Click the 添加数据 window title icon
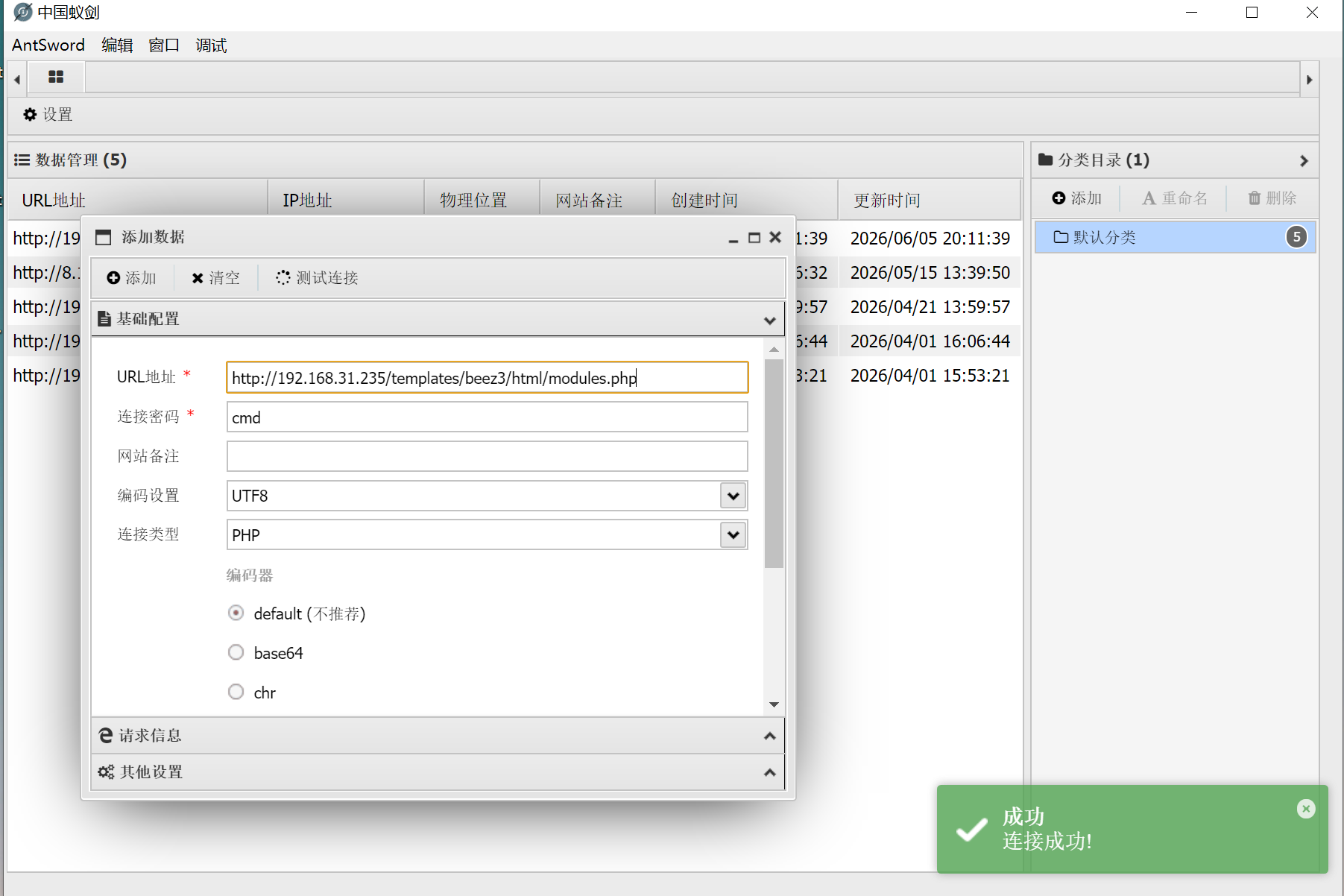The width and height of the screenshot is (1344, 896). tap(104, 237)
